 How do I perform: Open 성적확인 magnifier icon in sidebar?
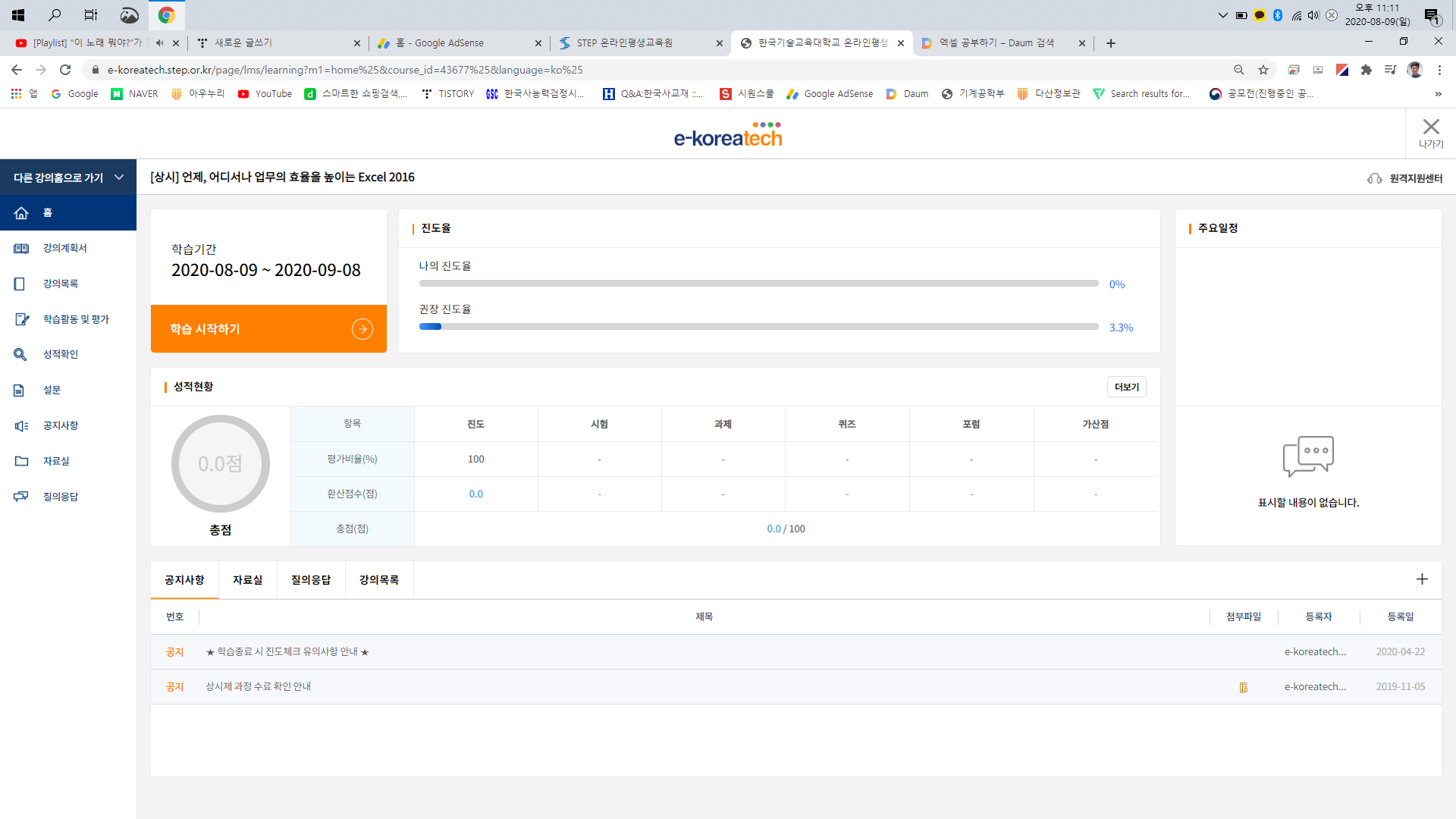pos(20,355)
